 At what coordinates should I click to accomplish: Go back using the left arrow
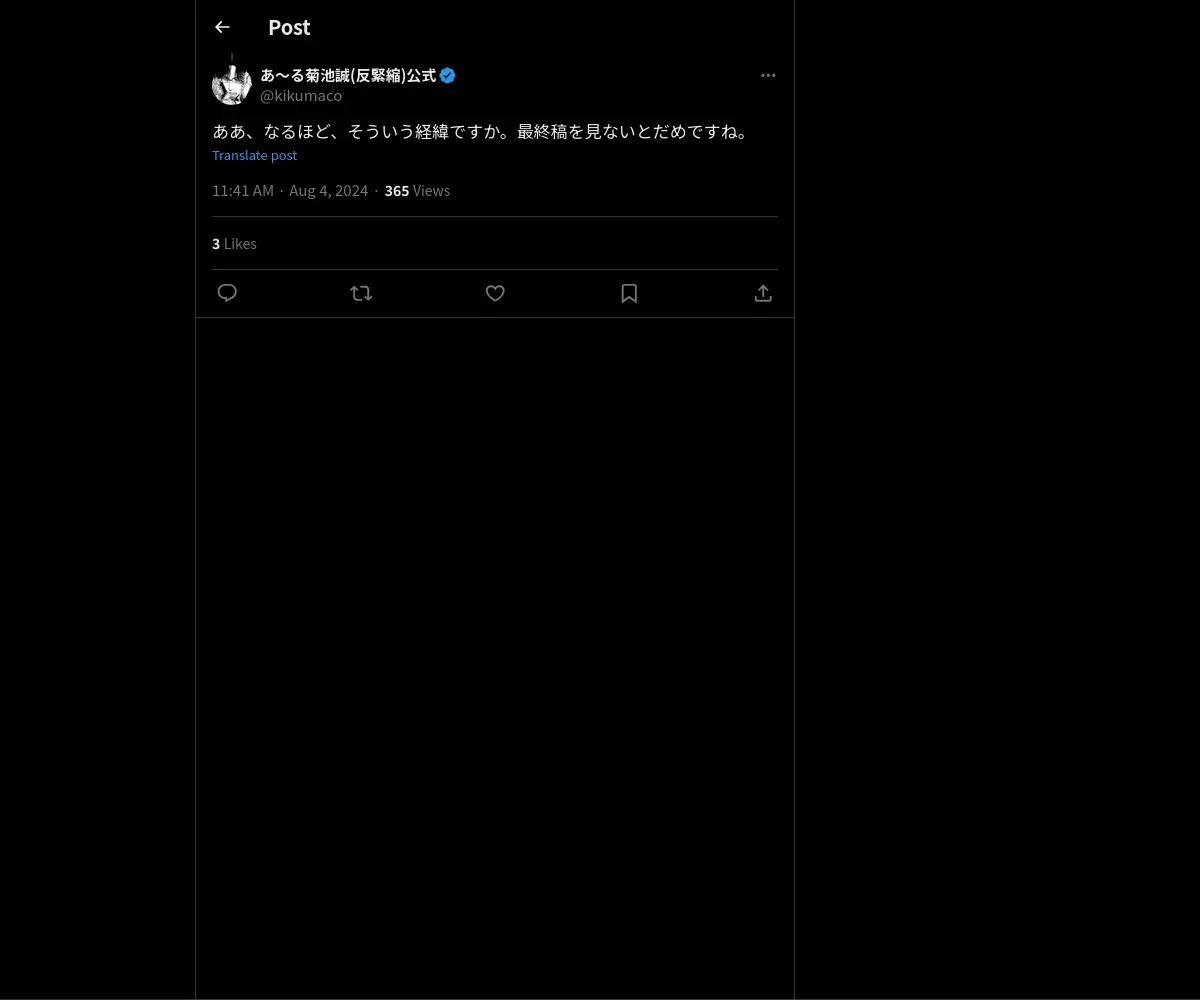pyautogui.click(x=222, y=27)
